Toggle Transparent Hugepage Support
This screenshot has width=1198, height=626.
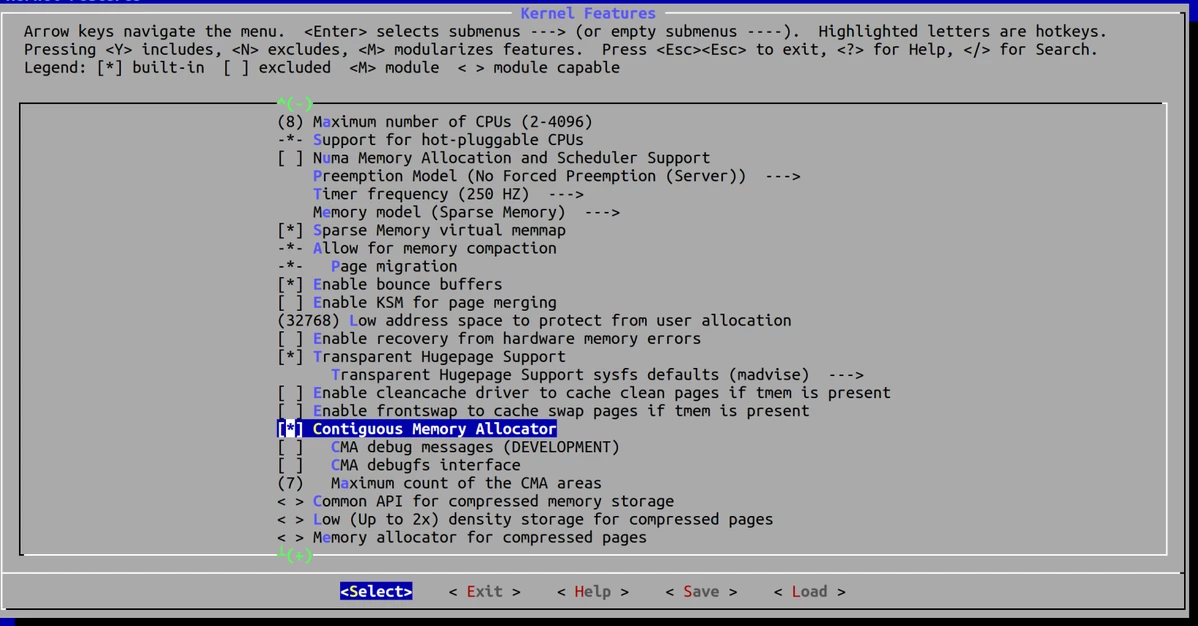pyautogui.click(x=421, y=357)
